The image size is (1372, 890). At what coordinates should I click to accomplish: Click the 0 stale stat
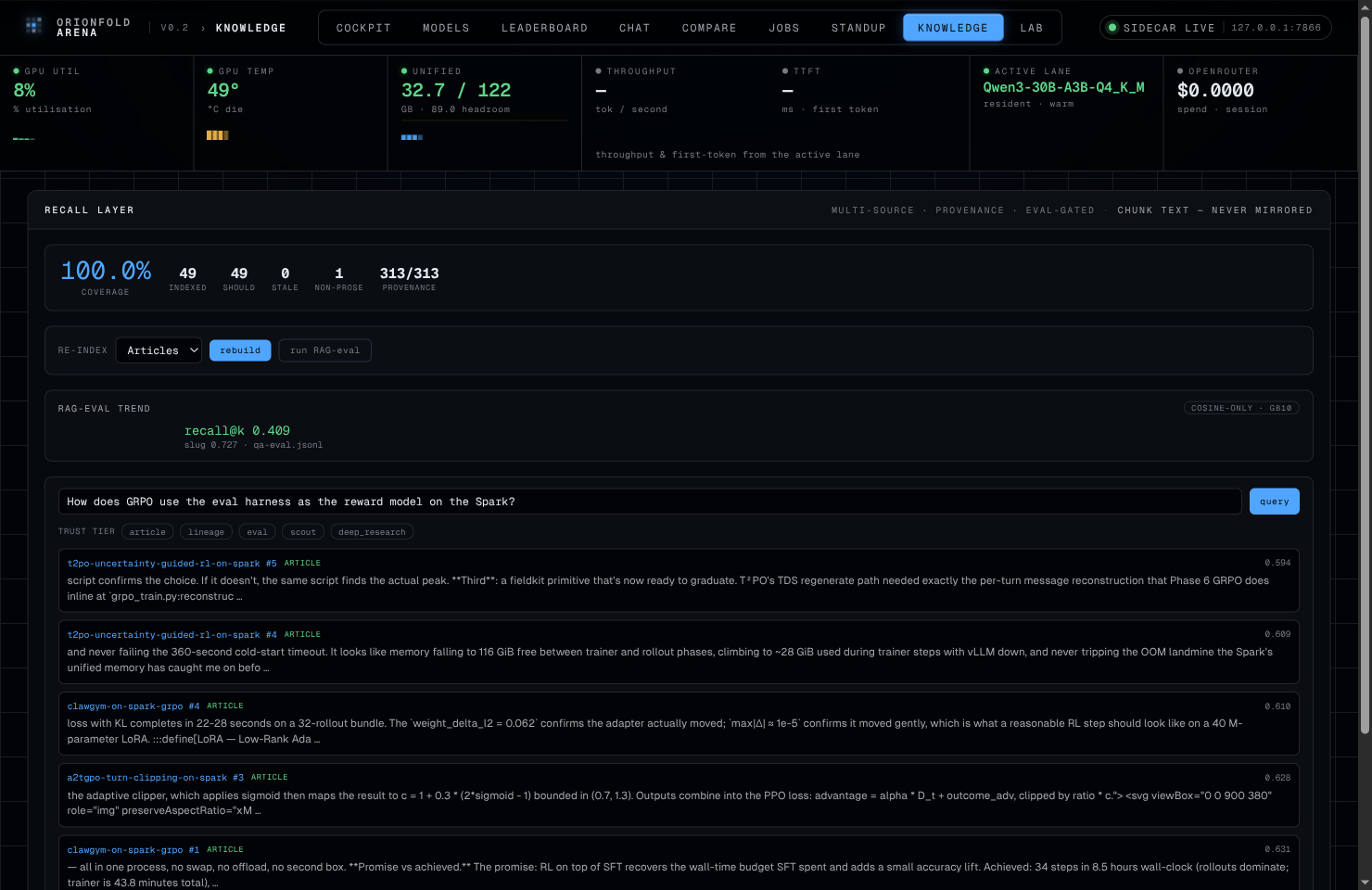[285, 279]
